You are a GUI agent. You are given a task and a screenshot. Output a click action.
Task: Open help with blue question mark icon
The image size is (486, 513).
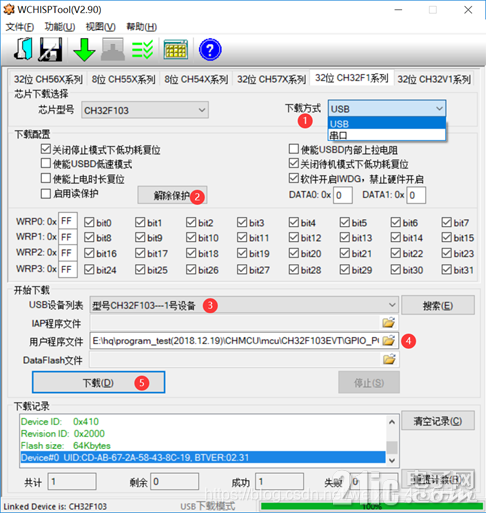pos(210,50)
